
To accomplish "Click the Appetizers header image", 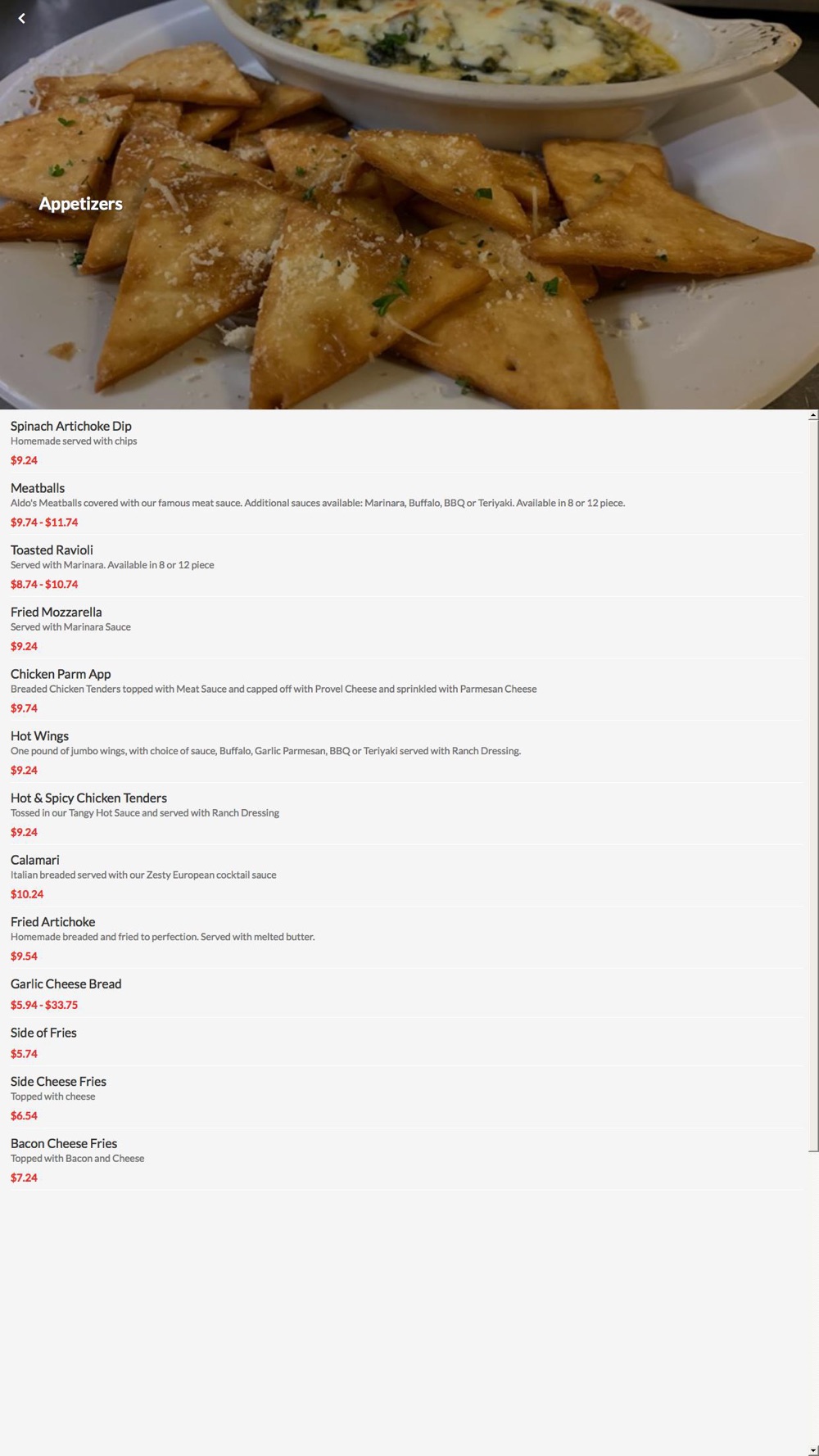I will coord(409,205).
